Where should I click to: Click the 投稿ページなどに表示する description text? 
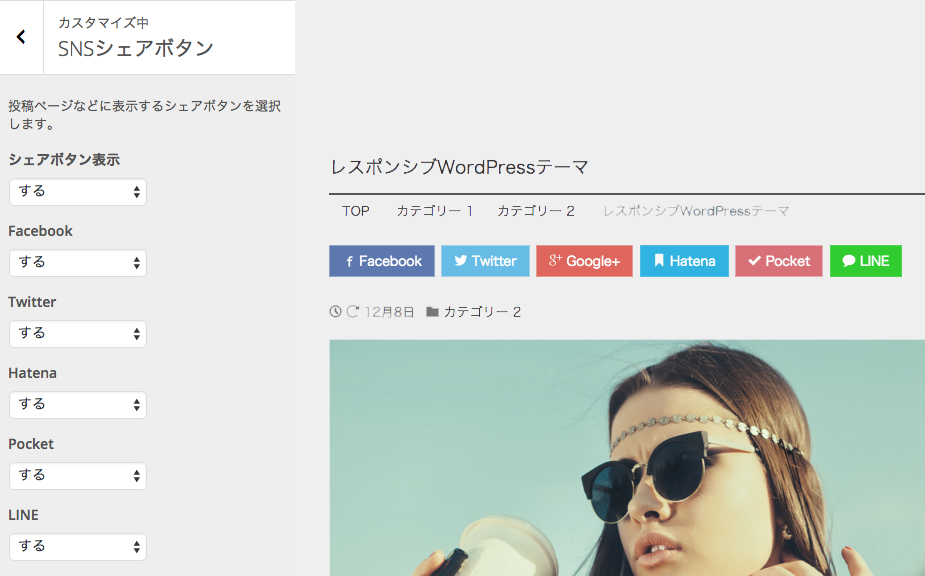pyautogui.click(x=145, y=114)
